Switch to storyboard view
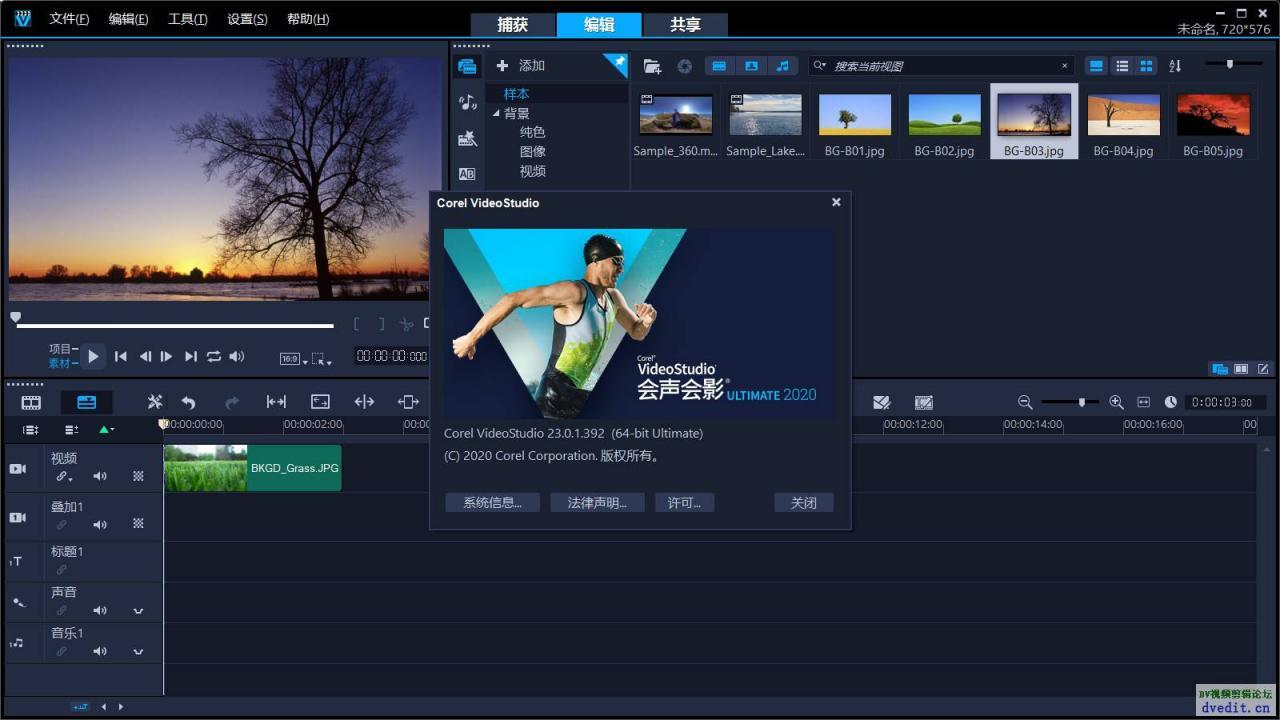 click(x=31, y=402)
